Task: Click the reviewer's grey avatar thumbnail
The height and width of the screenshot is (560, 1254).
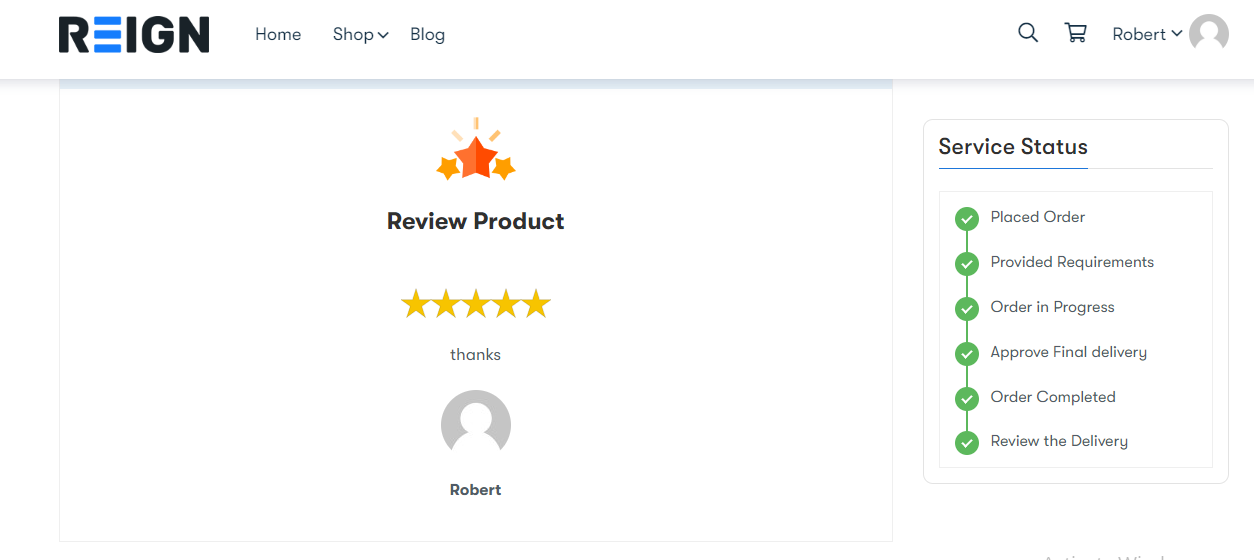Action: point(476,425)
